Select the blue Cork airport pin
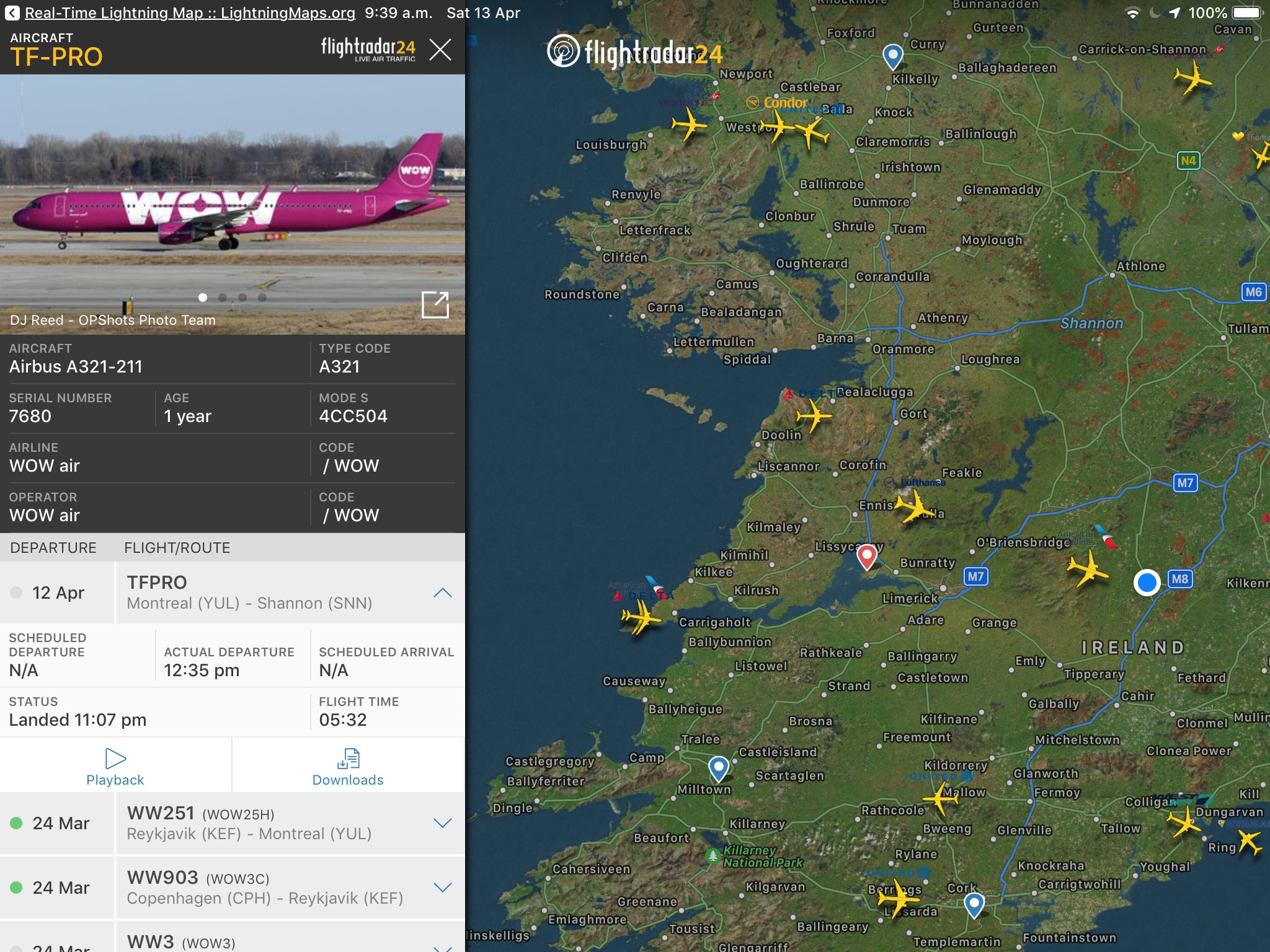This screenshot has height=952, width=1270. tap(974, 904)
